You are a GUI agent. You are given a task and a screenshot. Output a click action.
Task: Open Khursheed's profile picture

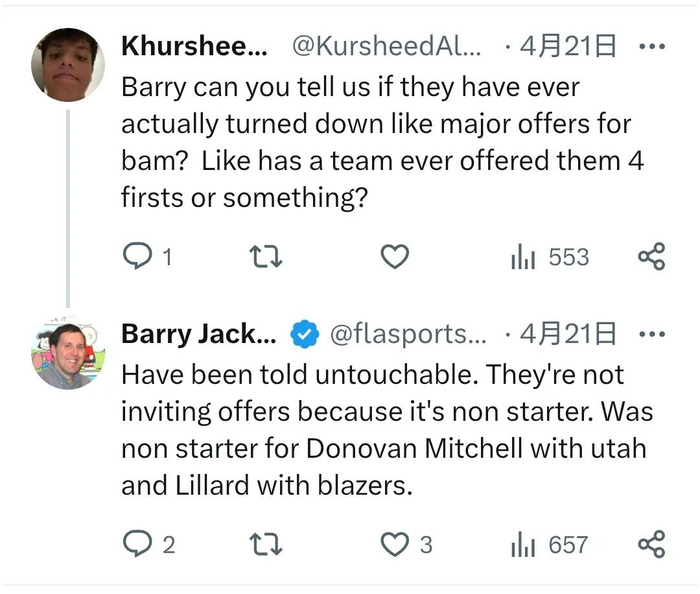tap(68, 64)
